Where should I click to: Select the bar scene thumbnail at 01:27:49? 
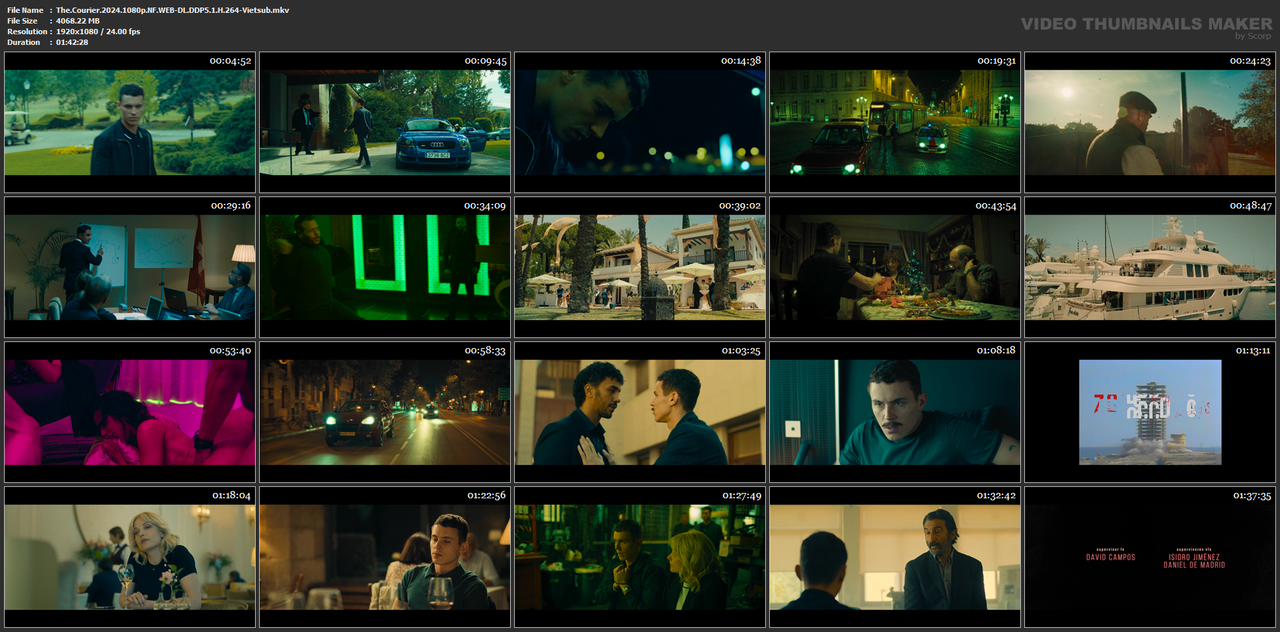point(640,557)
